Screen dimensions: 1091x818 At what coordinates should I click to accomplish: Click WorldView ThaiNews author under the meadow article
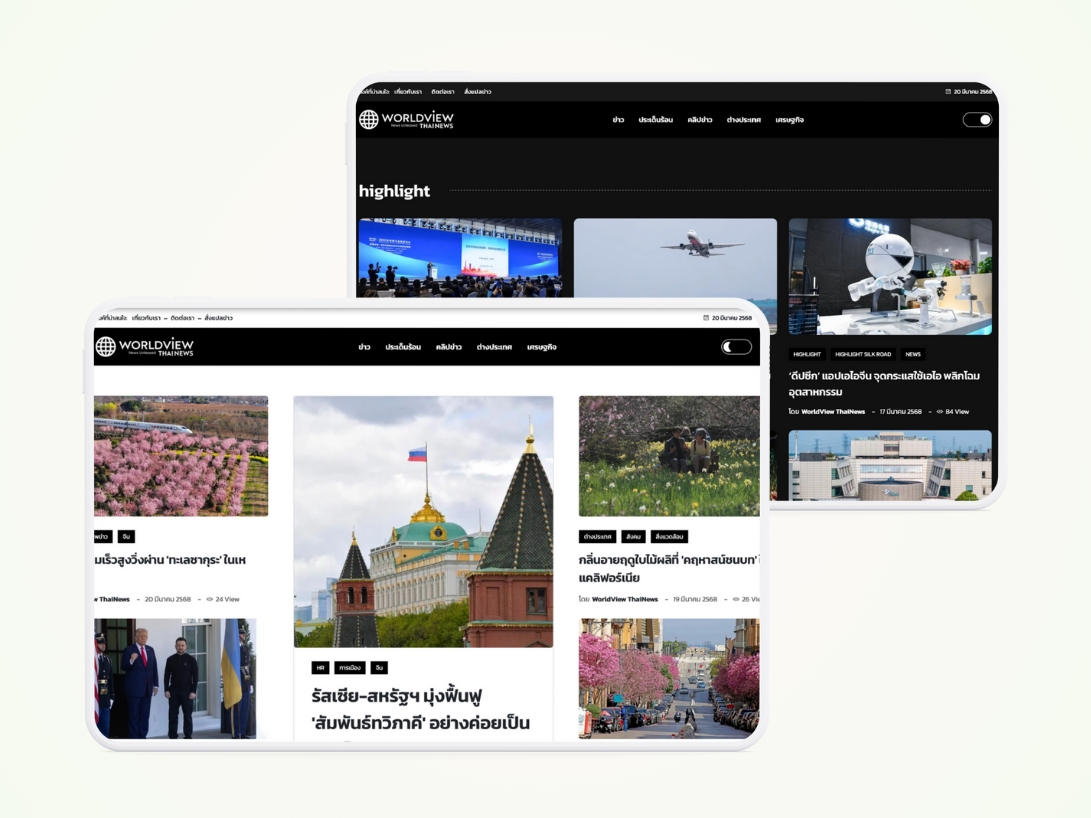tap(625, 599)
